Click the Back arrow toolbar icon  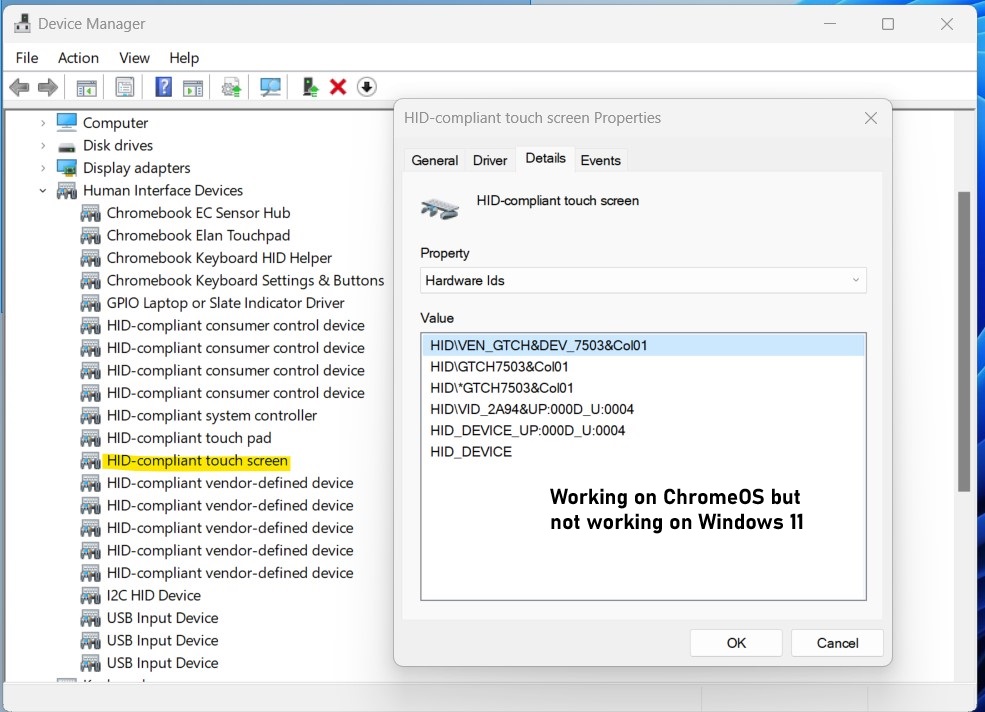[19, 87]
